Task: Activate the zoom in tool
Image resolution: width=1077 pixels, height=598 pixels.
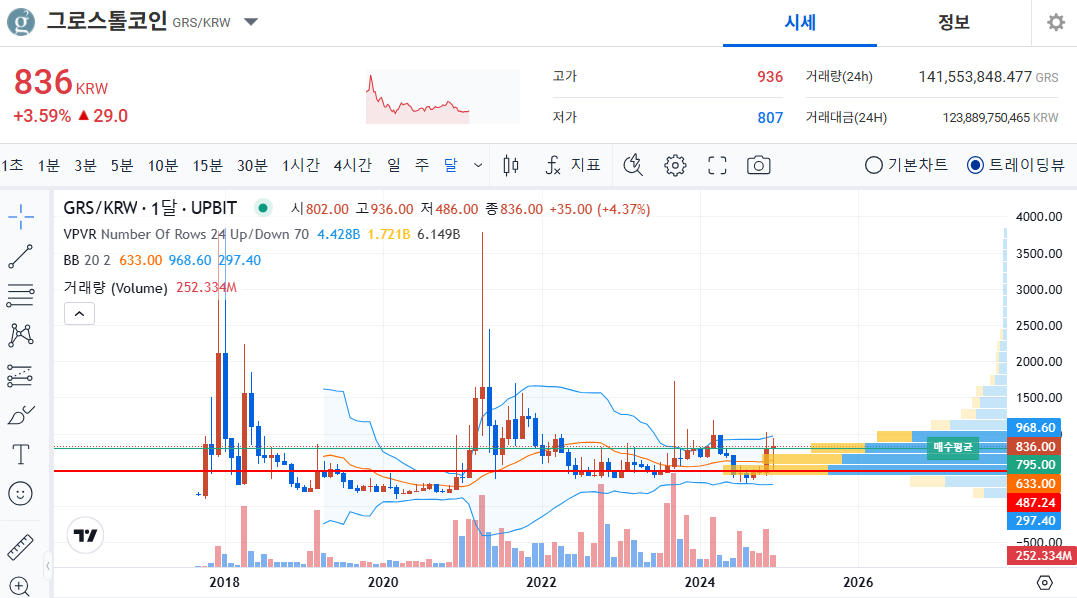Action: click(x=19, y=586)
